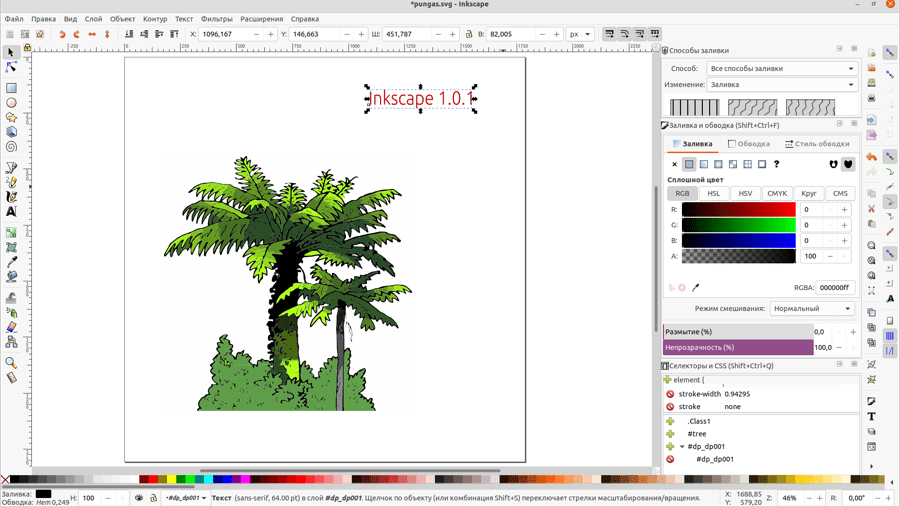
Task: Select the Star and polygon tool
Action: 11,118
